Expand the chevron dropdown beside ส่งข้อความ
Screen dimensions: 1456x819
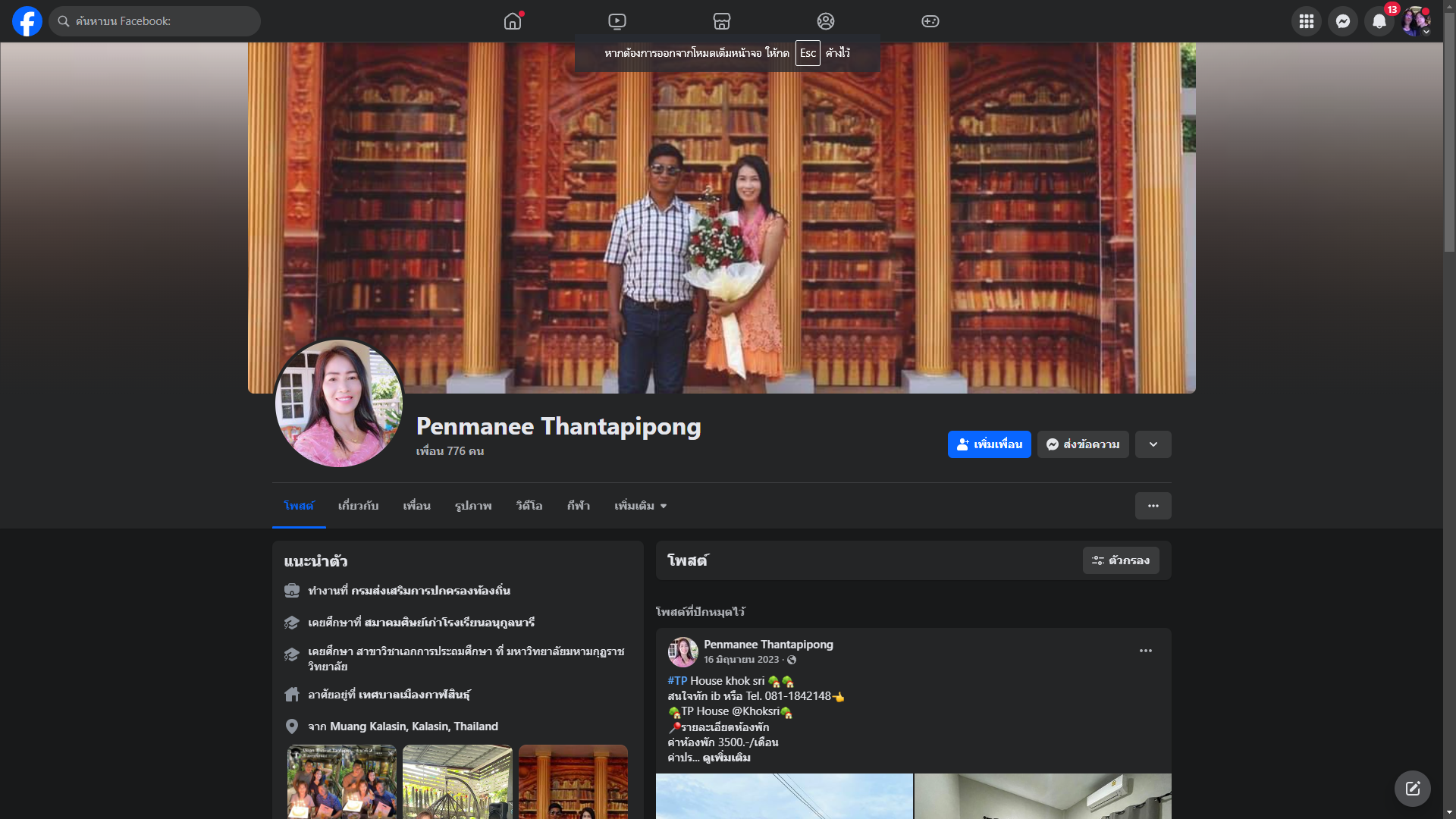[1153, 444]
